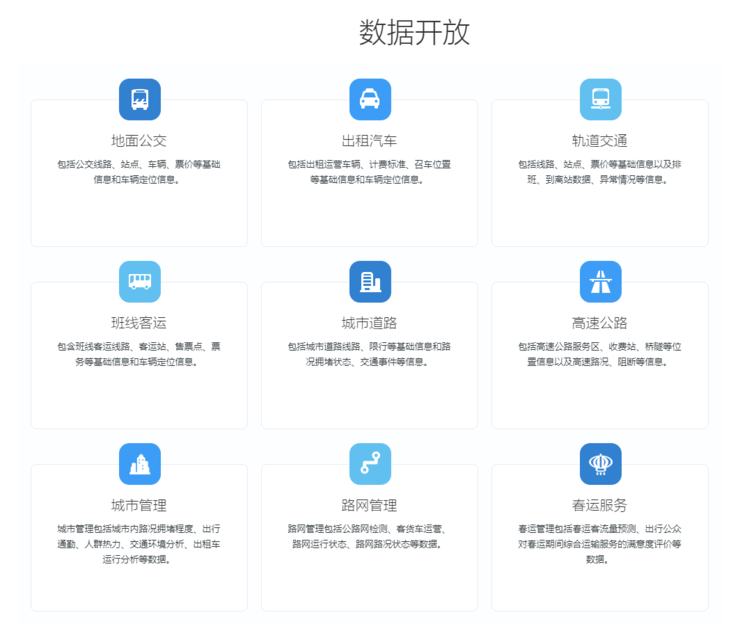Open the 城市管理 title link
Viewport: 740px width, 624px height.
pyautogui.click(x=139, y=505)
